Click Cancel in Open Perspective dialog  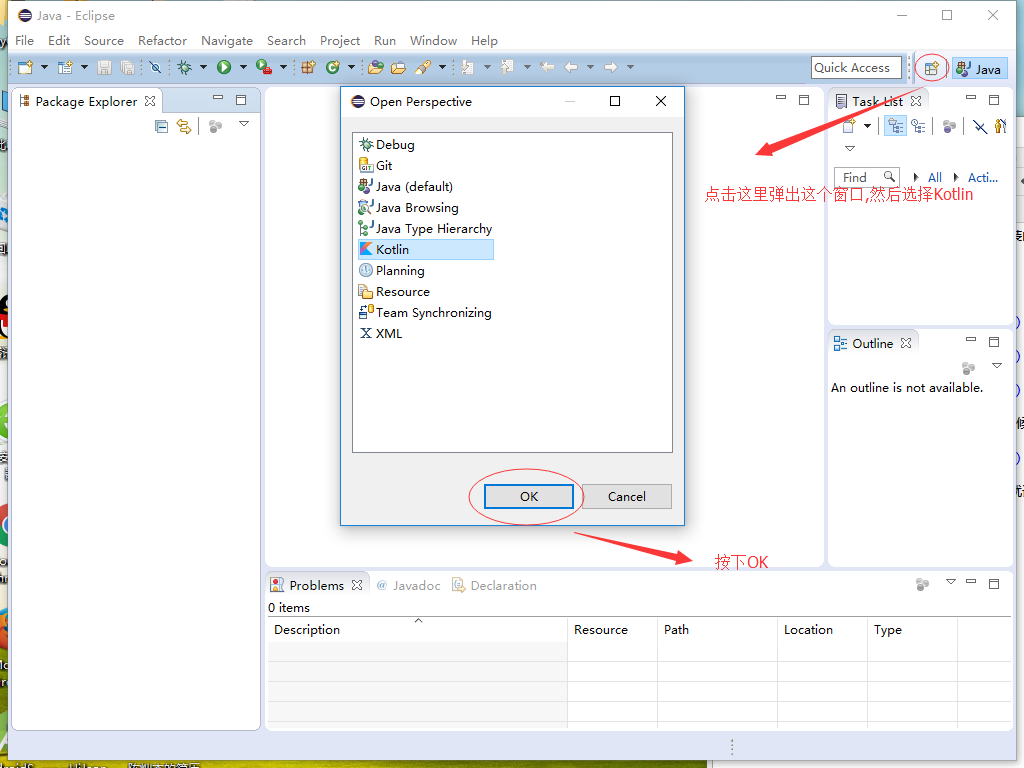[626, 496]
